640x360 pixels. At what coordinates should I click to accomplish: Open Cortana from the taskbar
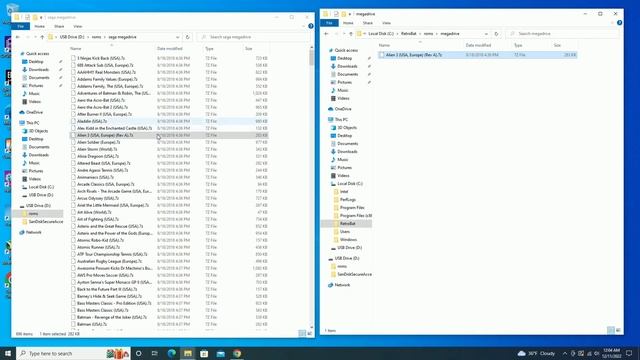coord(138,353)
